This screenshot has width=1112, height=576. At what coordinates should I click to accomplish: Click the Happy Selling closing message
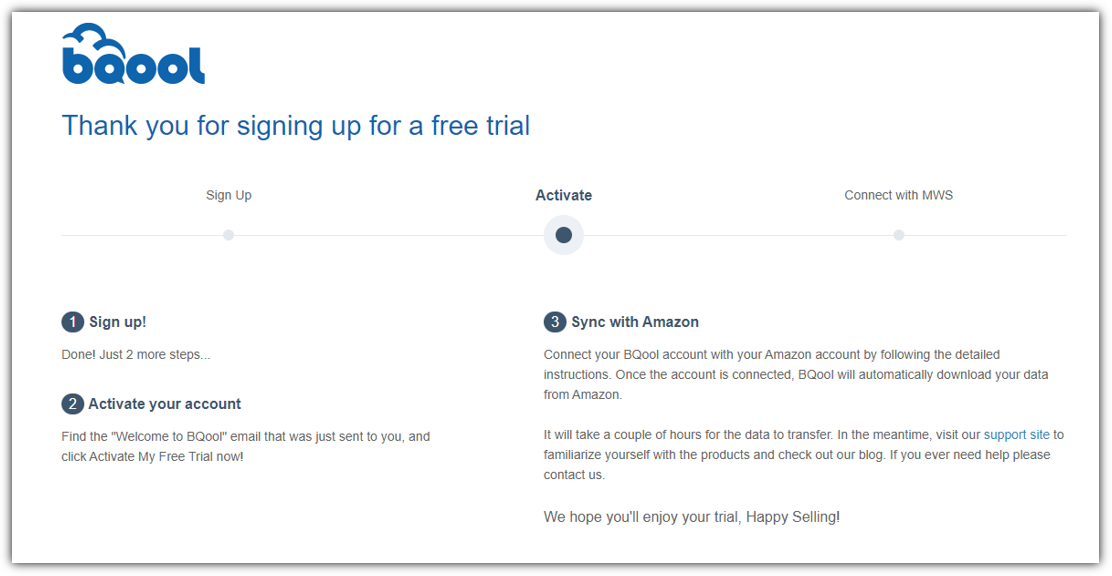coord(691,517)
